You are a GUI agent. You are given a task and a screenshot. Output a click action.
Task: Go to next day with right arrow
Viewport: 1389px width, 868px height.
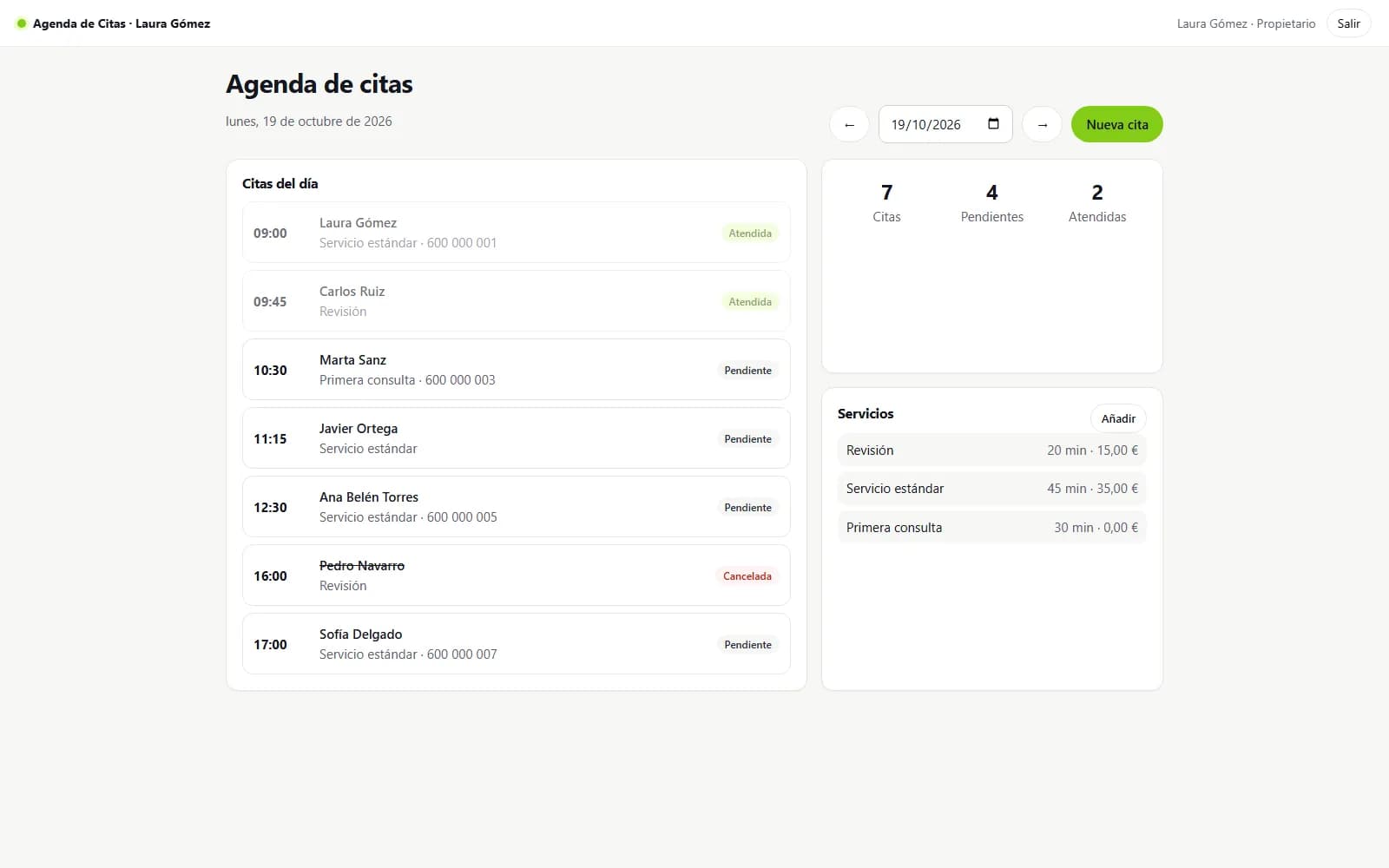pos(1042,124)
